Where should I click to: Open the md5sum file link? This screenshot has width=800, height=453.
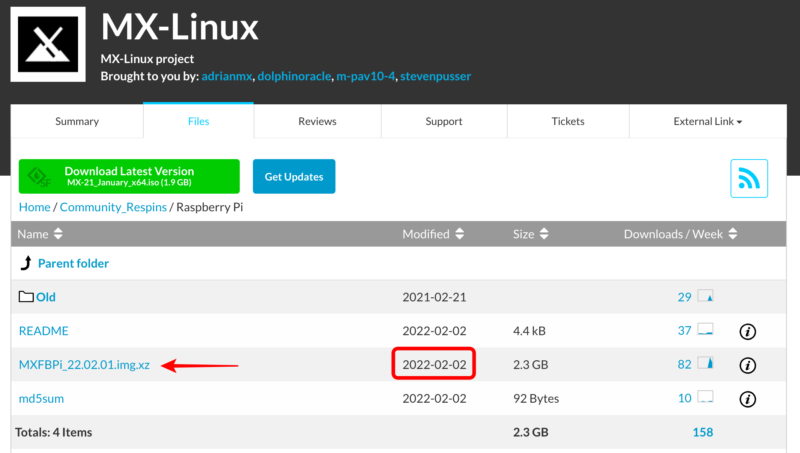(41, 398)
